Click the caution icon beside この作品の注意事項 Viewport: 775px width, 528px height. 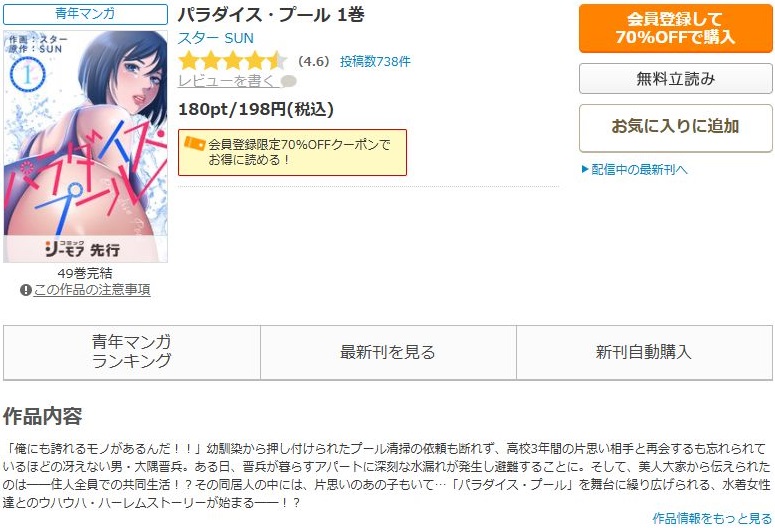26,290
